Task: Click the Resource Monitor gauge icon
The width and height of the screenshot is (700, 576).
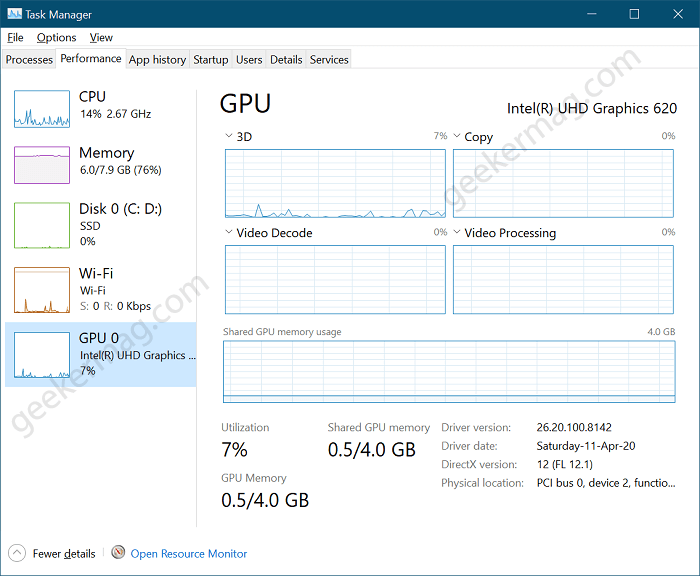Action: pos(118,552)
